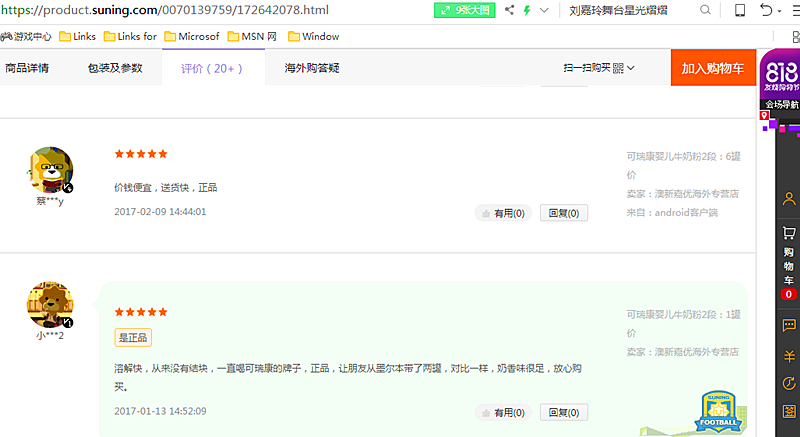Click the chat message icon in sidebar
Viewport: 800px width, 437px height.
click(x=789, y=326)
